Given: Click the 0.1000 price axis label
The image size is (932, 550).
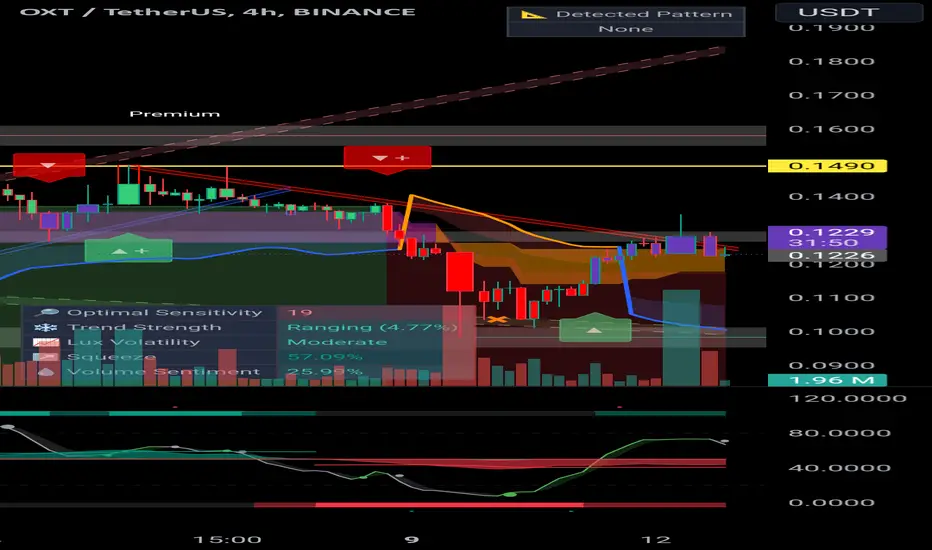Looking at the screenshot, I should point(832,332).
